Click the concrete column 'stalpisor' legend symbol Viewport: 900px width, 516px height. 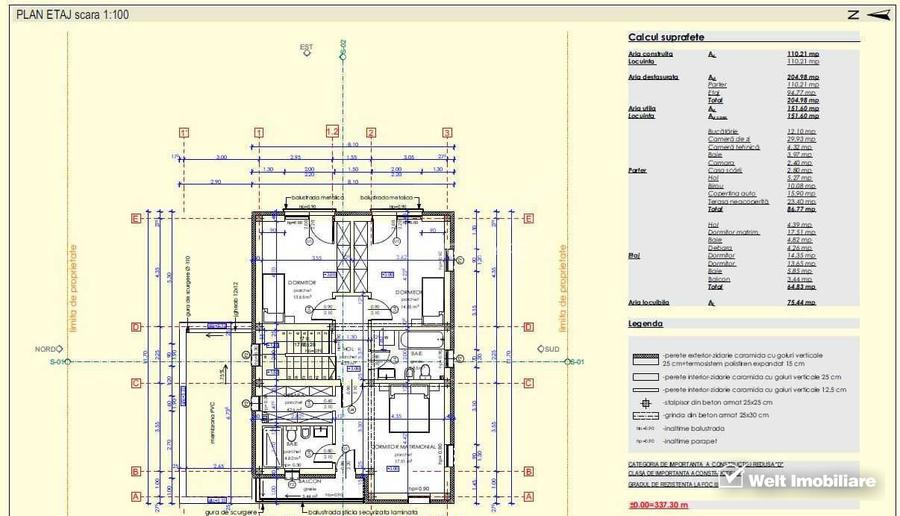pyautogui.click(x=646, y=403)
